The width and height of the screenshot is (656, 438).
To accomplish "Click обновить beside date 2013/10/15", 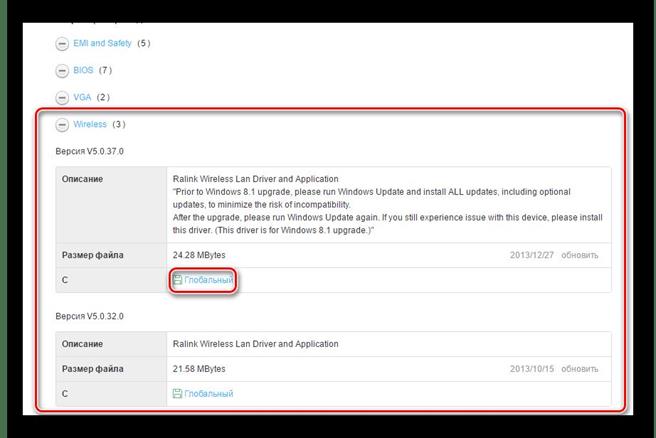I will (x=579, y=369).
